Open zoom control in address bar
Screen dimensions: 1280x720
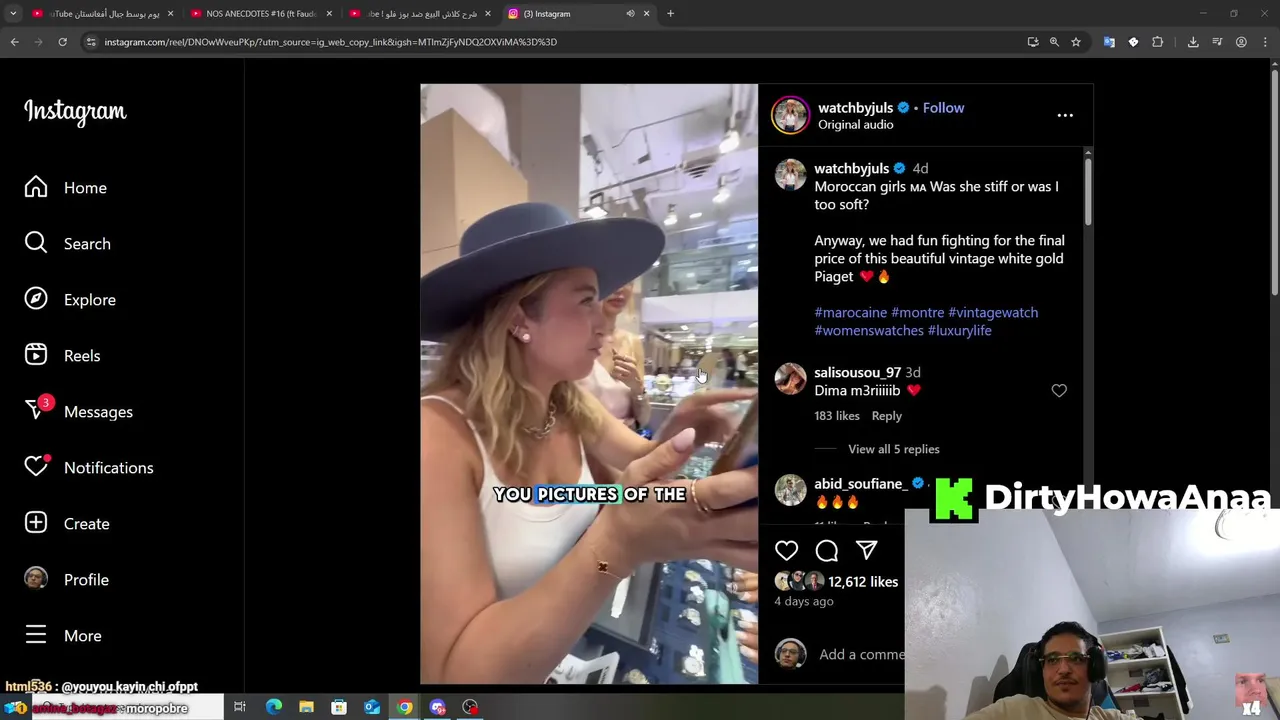1054,42
